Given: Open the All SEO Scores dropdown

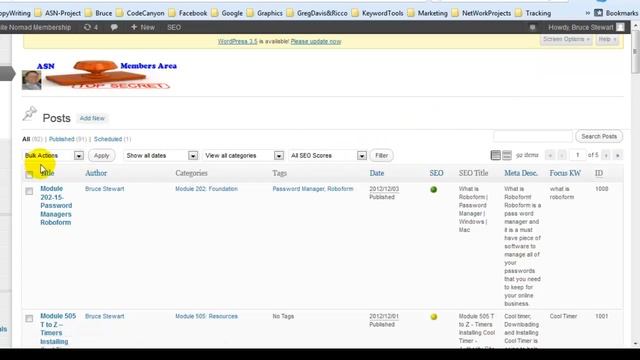Looking at the screenshot, I should pos(328,156).
